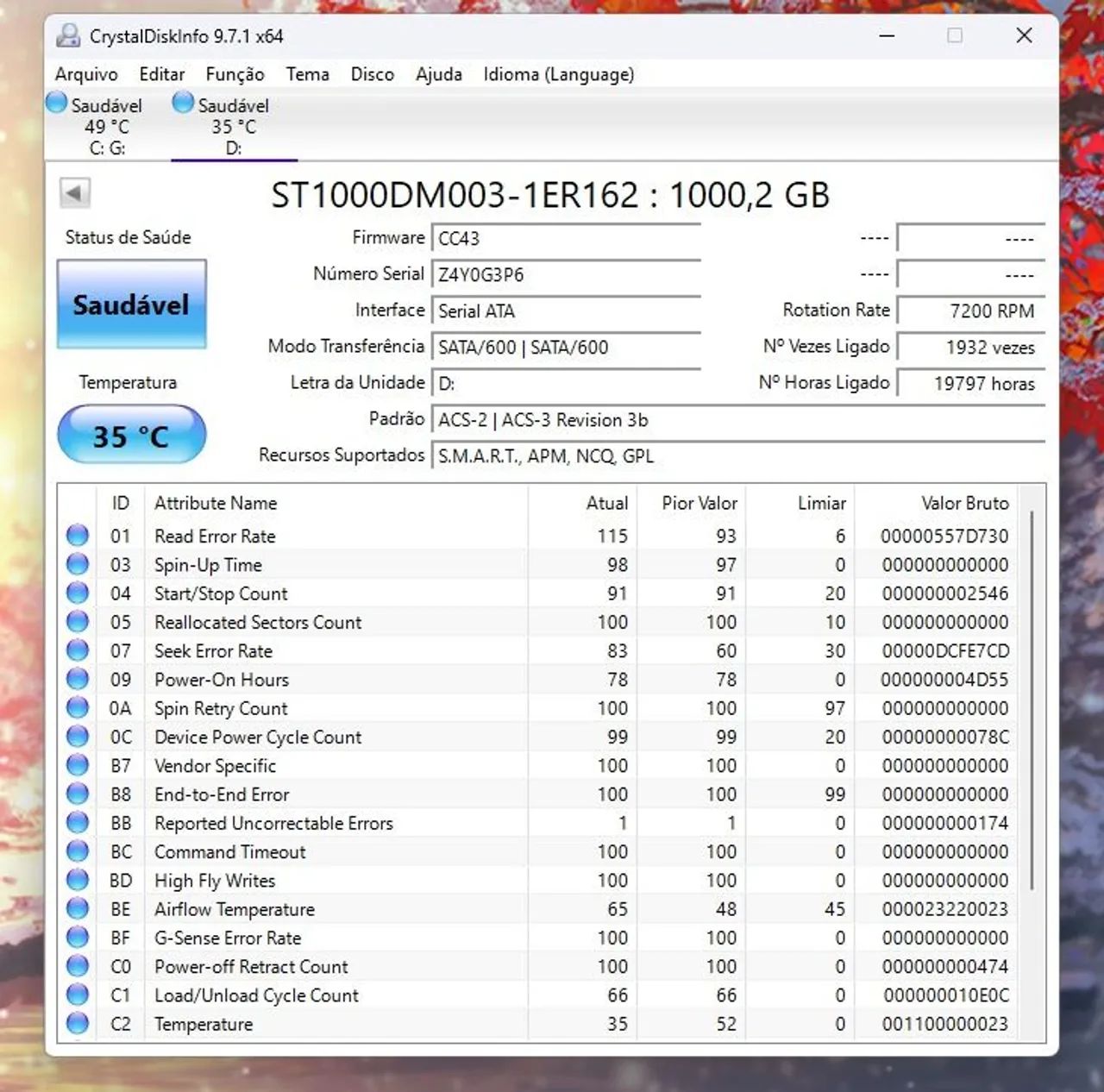
Task: Open the Editar menu
Action: (162, 74)
